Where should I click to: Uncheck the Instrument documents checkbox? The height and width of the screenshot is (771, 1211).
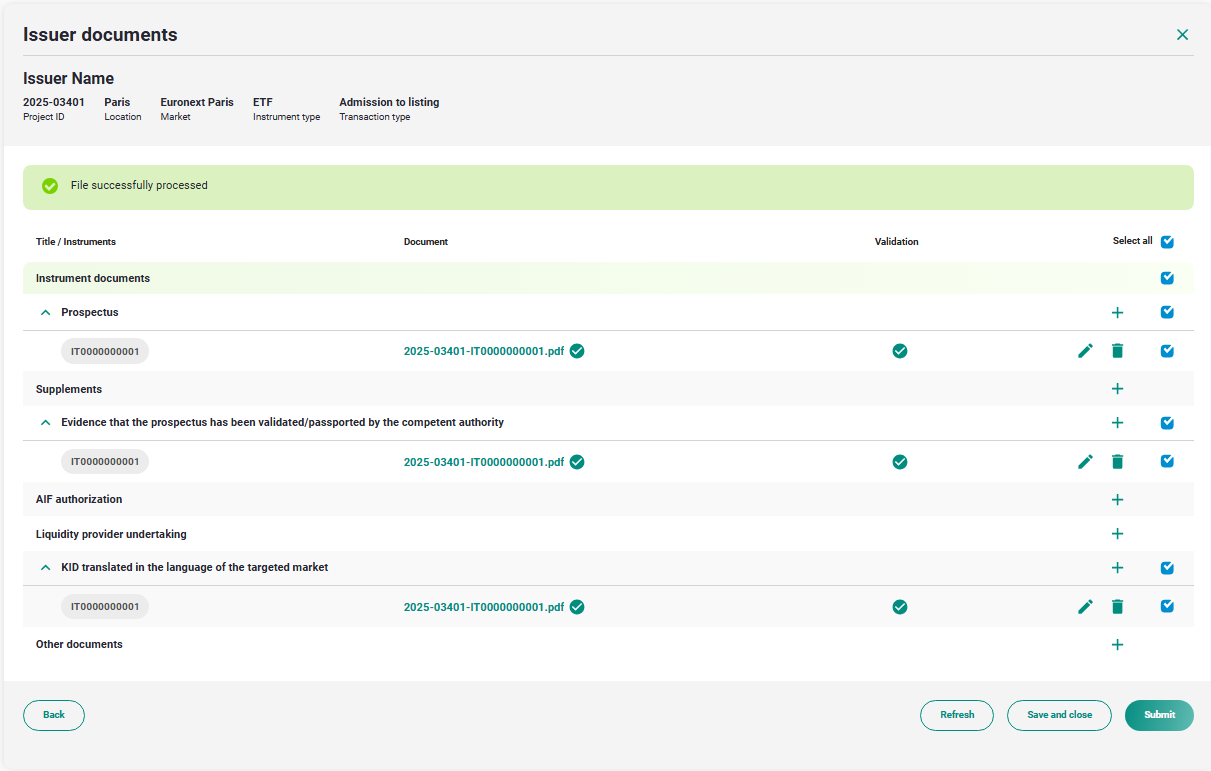click(1167, 278)
